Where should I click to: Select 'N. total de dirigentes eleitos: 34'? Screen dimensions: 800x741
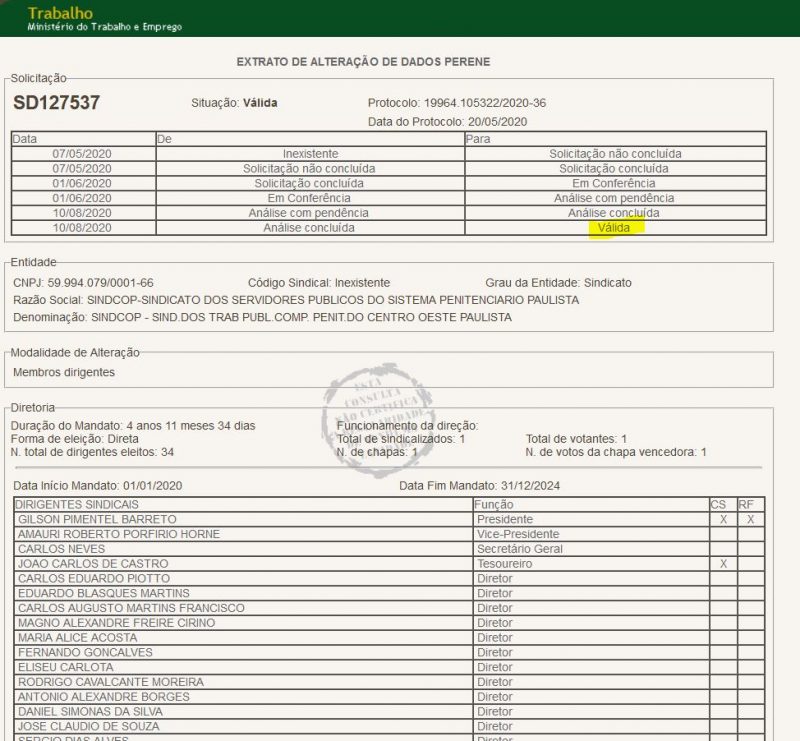(92, 452)
